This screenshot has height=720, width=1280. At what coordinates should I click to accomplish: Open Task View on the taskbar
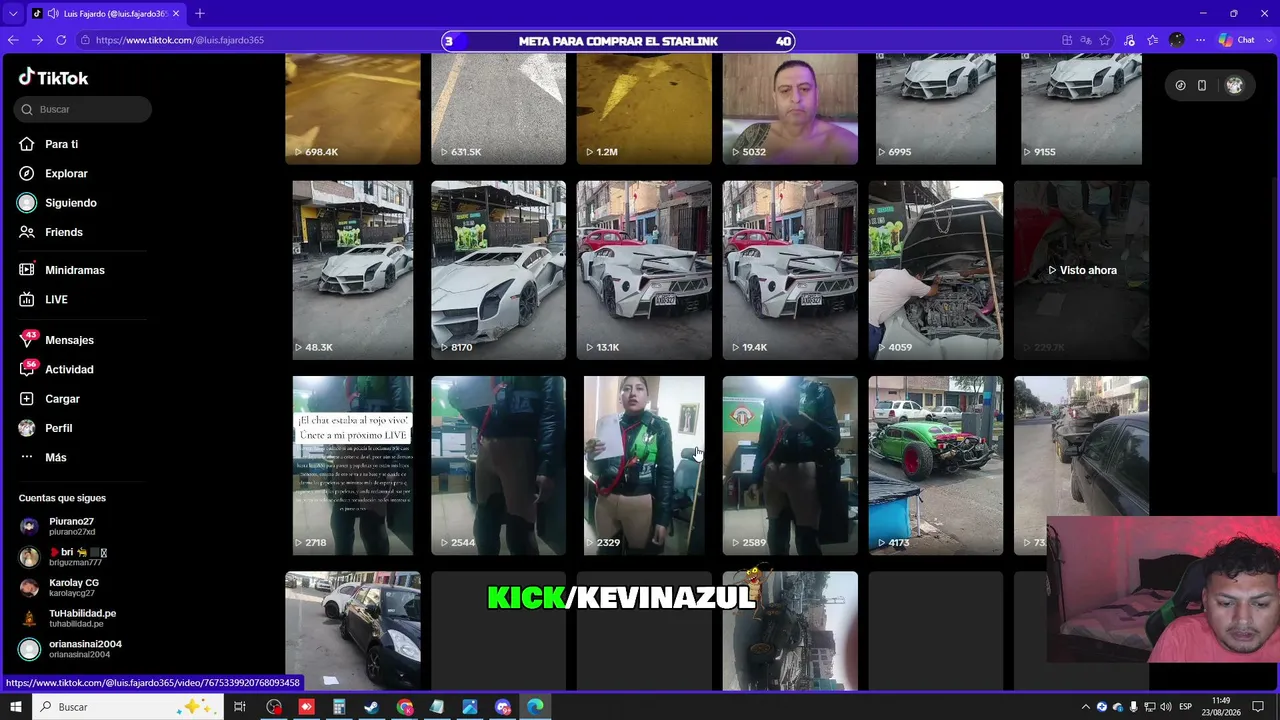[240, 707]
